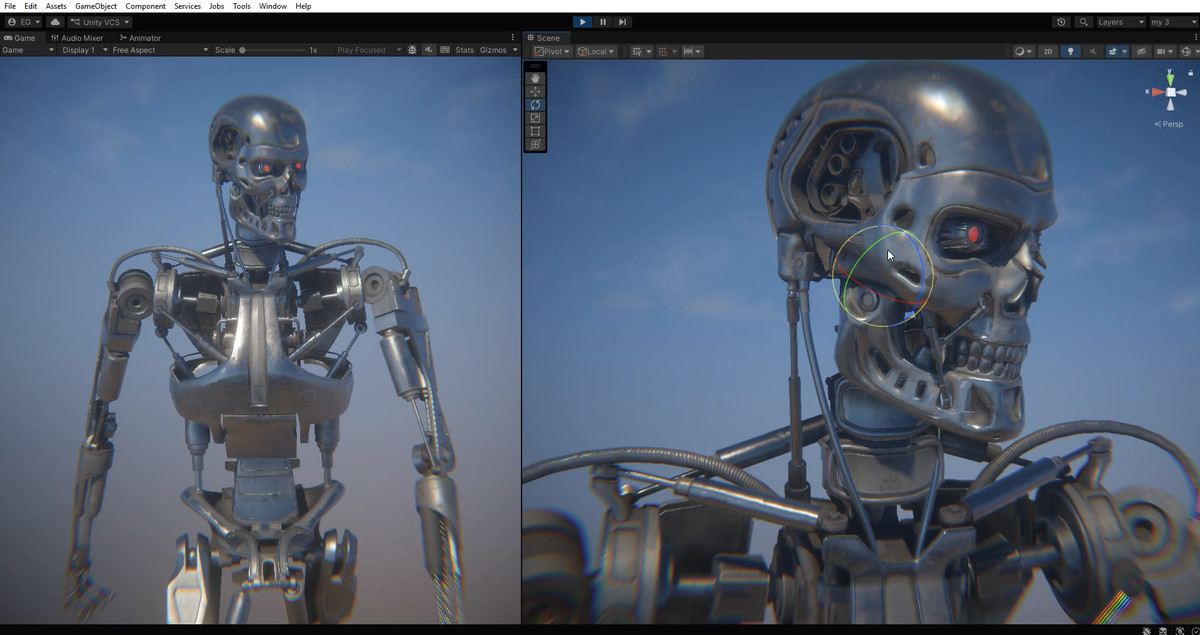Select the Move tool in Scene toolbar
1200x635 pixels.
pos(535,91)
